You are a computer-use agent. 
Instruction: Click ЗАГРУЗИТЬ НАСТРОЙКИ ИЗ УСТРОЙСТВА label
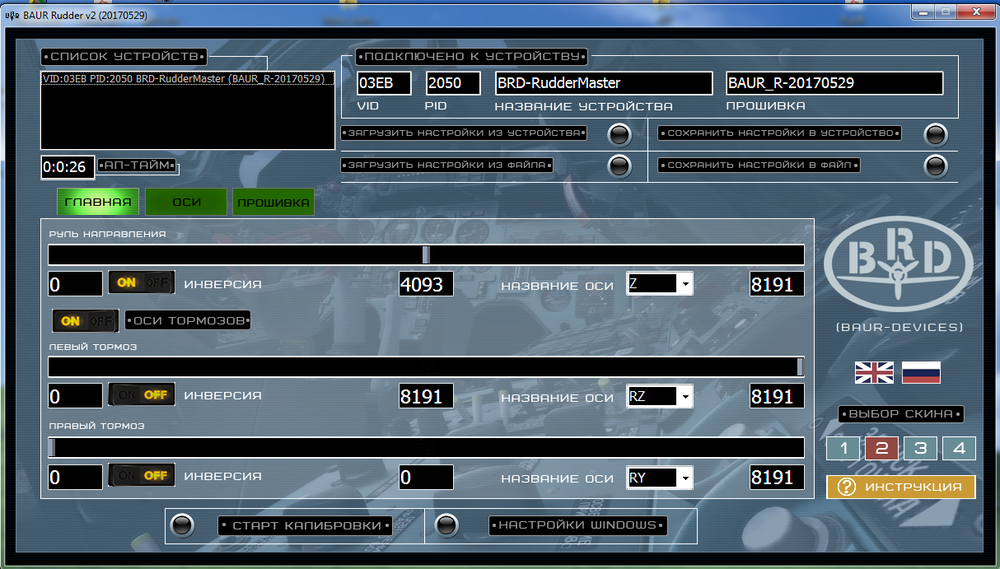(x=464, y=133)
